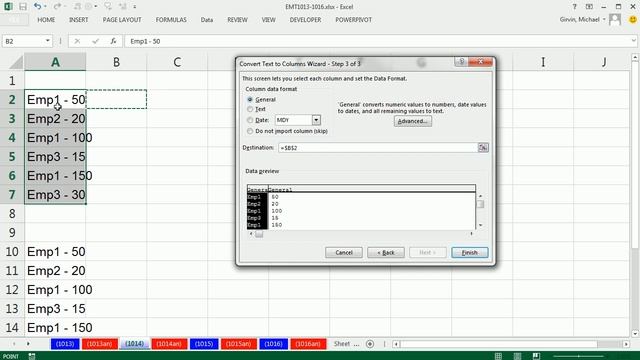
Task: Switch to the POWERPIVOT tab
Action: 353,20
